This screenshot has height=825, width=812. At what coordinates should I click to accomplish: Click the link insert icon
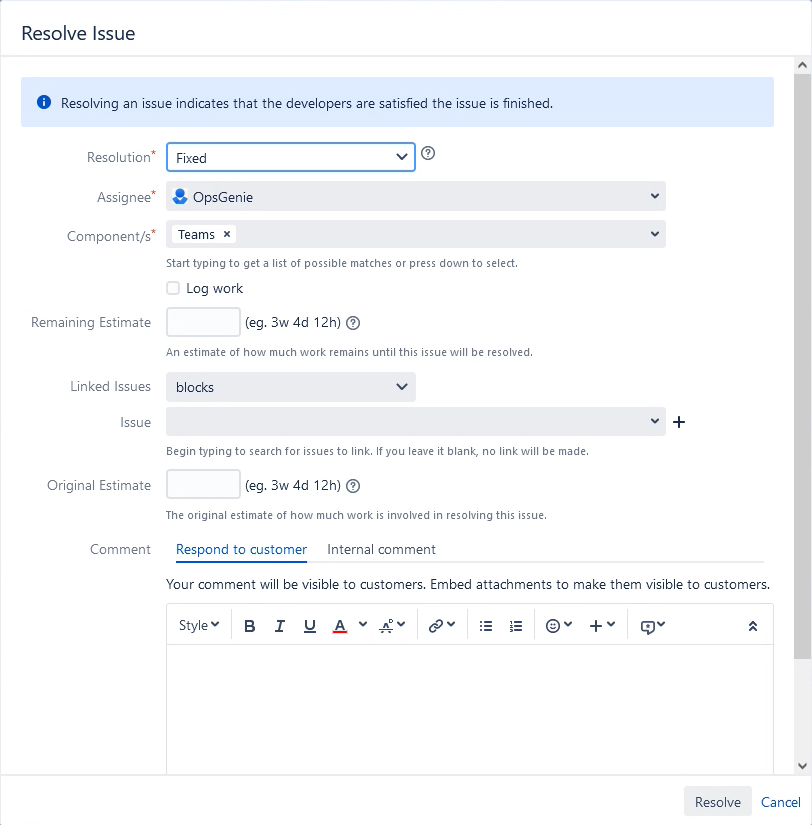pos(441,626)
